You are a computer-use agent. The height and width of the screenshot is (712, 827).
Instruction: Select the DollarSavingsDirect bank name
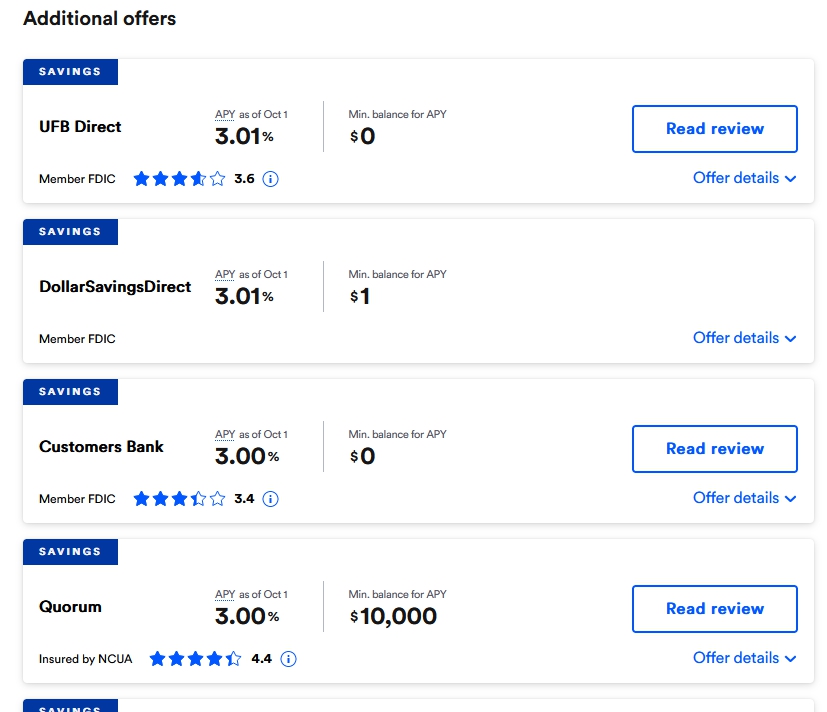[115, 286]
